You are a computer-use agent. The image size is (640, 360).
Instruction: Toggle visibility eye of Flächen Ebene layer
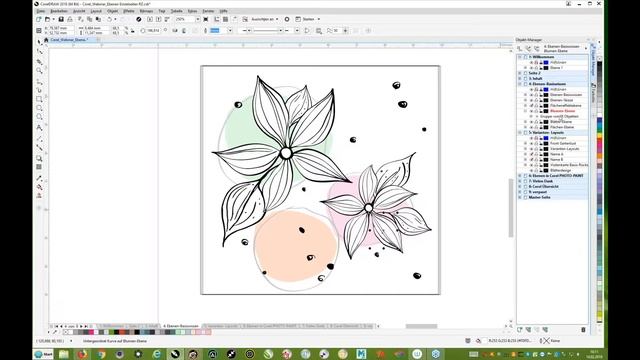531,127
